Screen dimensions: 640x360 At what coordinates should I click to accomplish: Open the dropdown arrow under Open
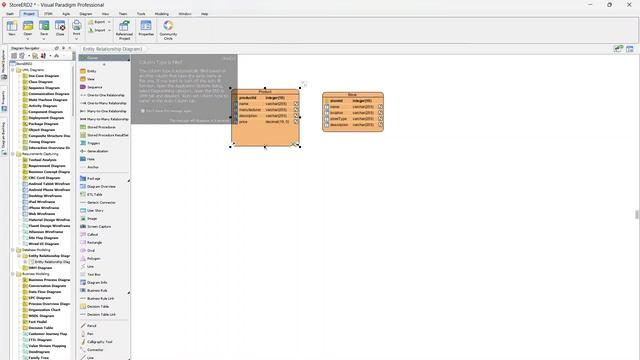click(x=28, y=39)
